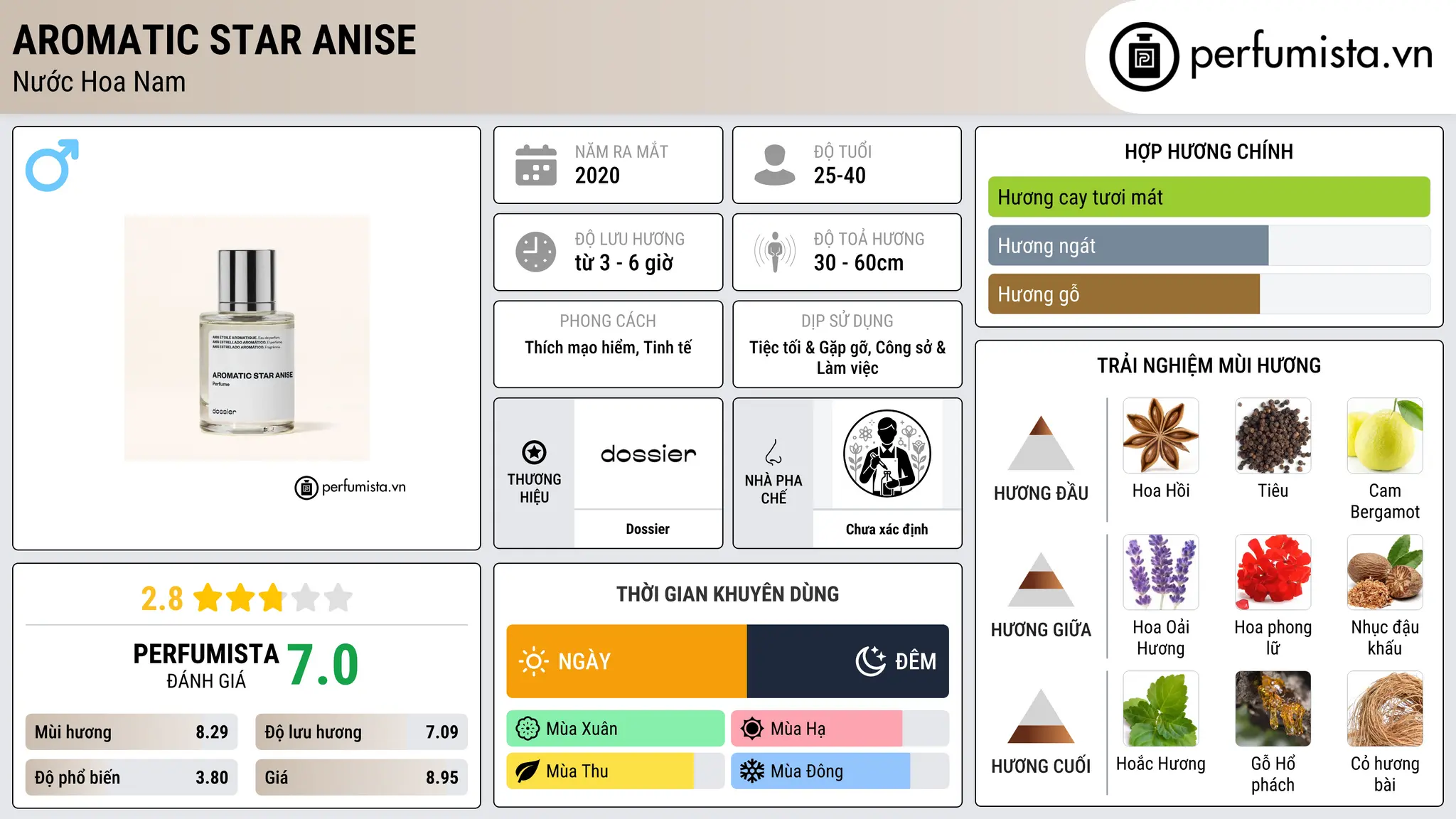Click the Giá 8.95 score row

[361, 777]
